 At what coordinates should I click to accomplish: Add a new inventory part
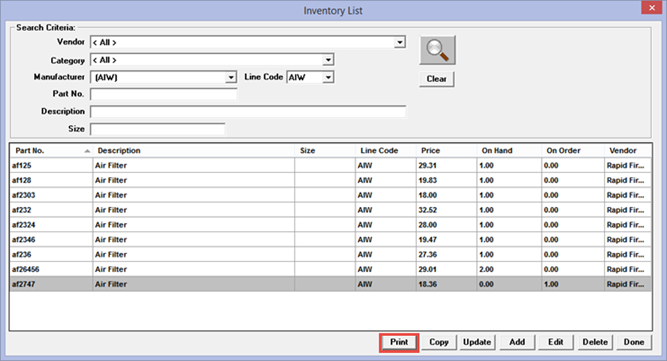pyautogui.click(x=517, y=342)
